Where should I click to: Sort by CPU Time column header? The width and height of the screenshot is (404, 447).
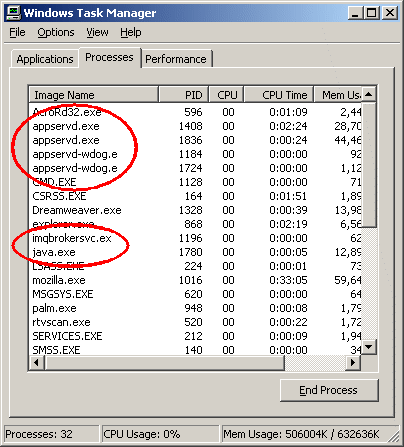coord(279,95)
